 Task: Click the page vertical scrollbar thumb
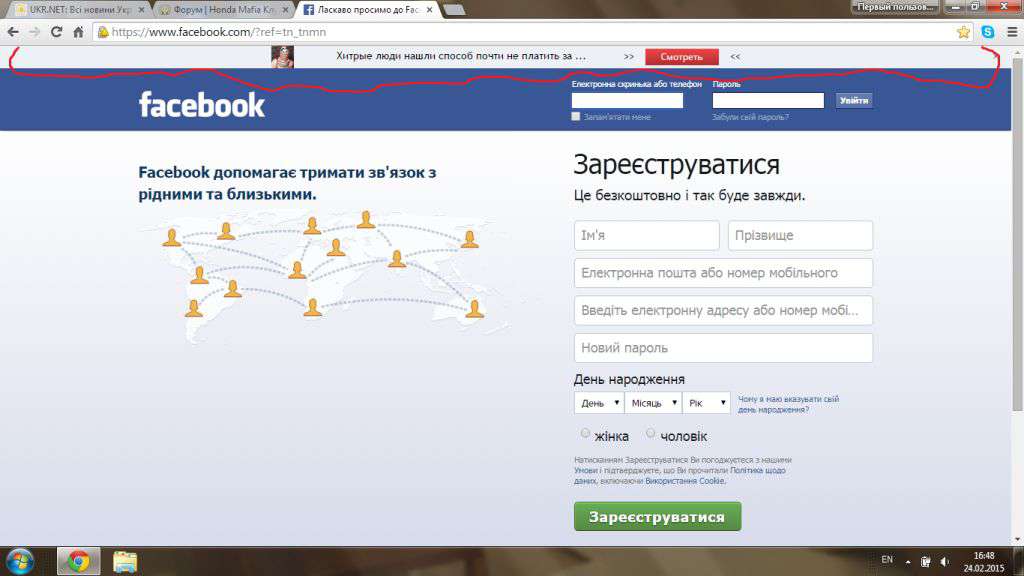[x=1017, y=235]
